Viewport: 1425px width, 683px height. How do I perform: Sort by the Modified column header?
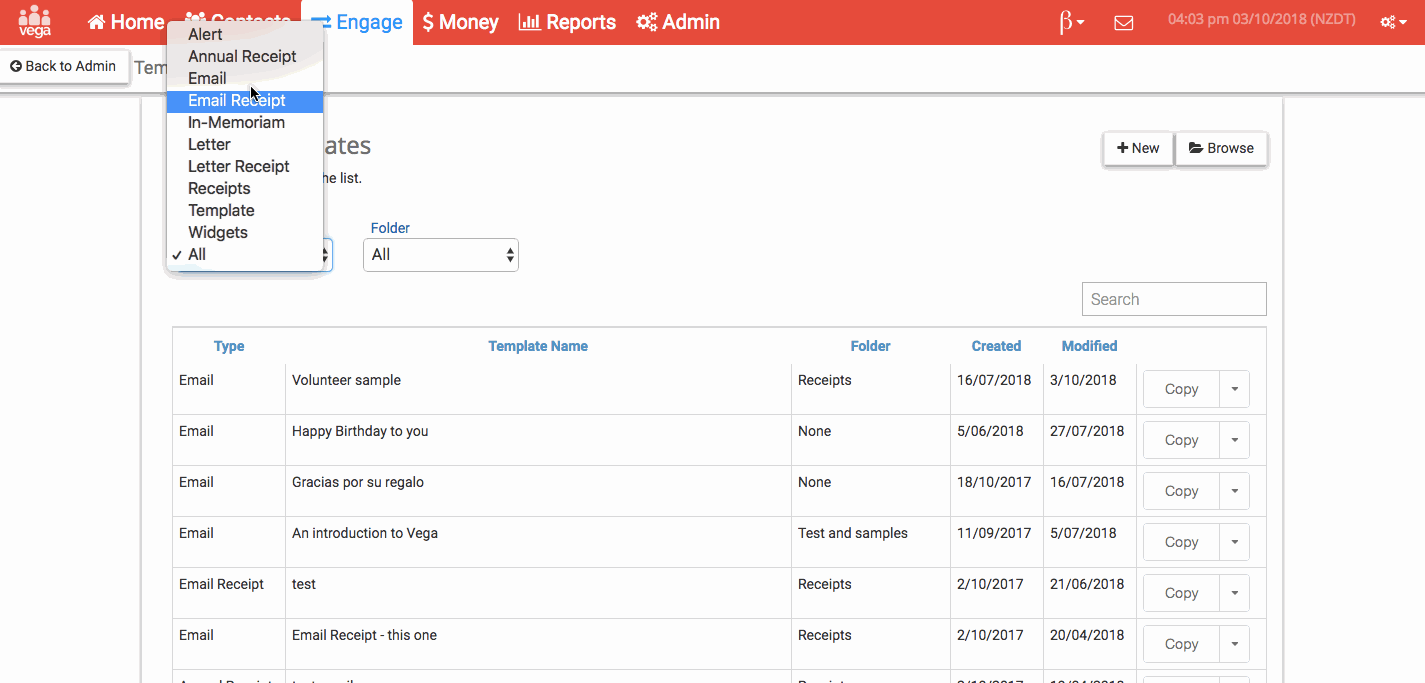click(1089, 346)
